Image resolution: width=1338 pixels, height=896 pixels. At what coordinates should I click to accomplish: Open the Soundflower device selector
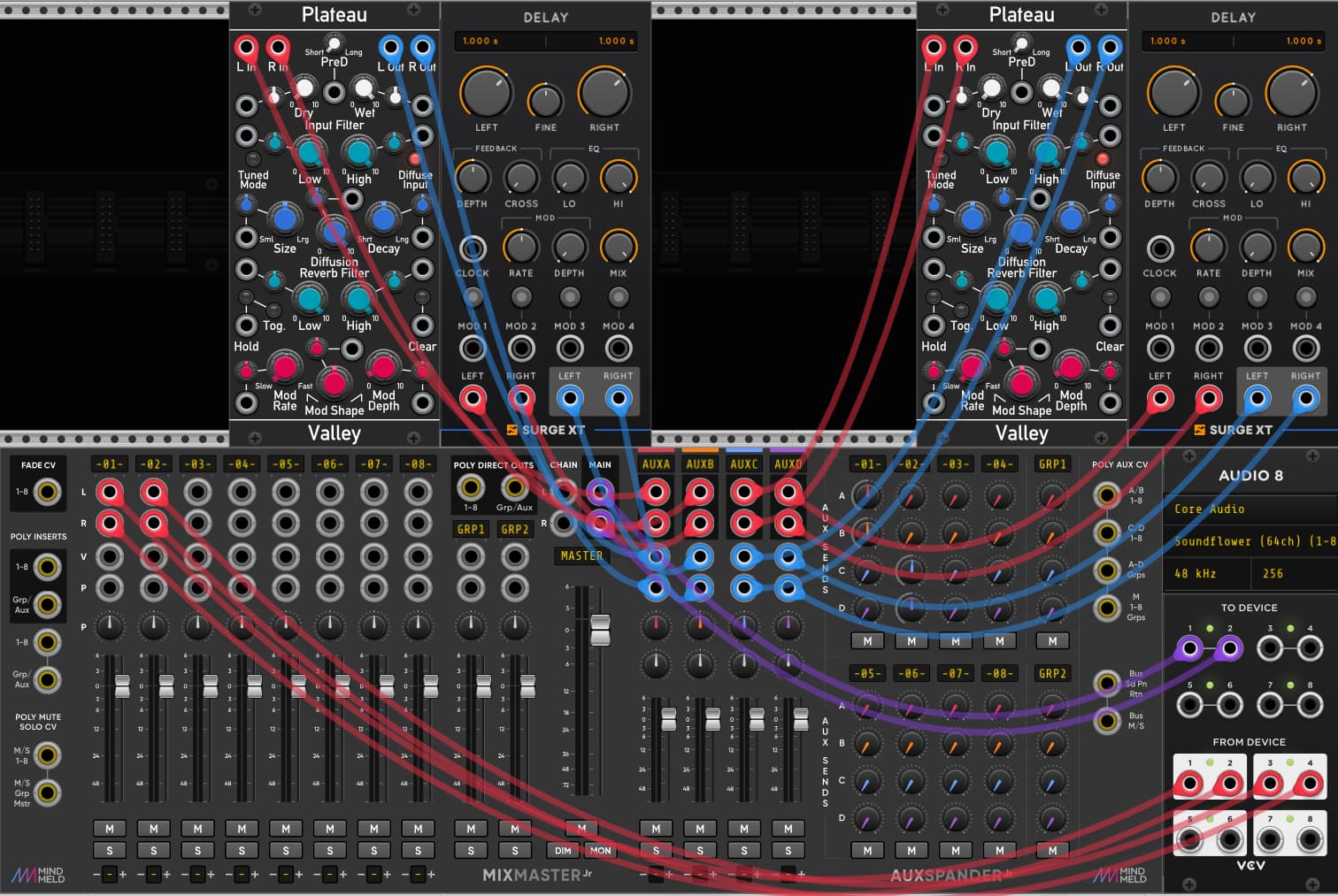[1253, 541]
